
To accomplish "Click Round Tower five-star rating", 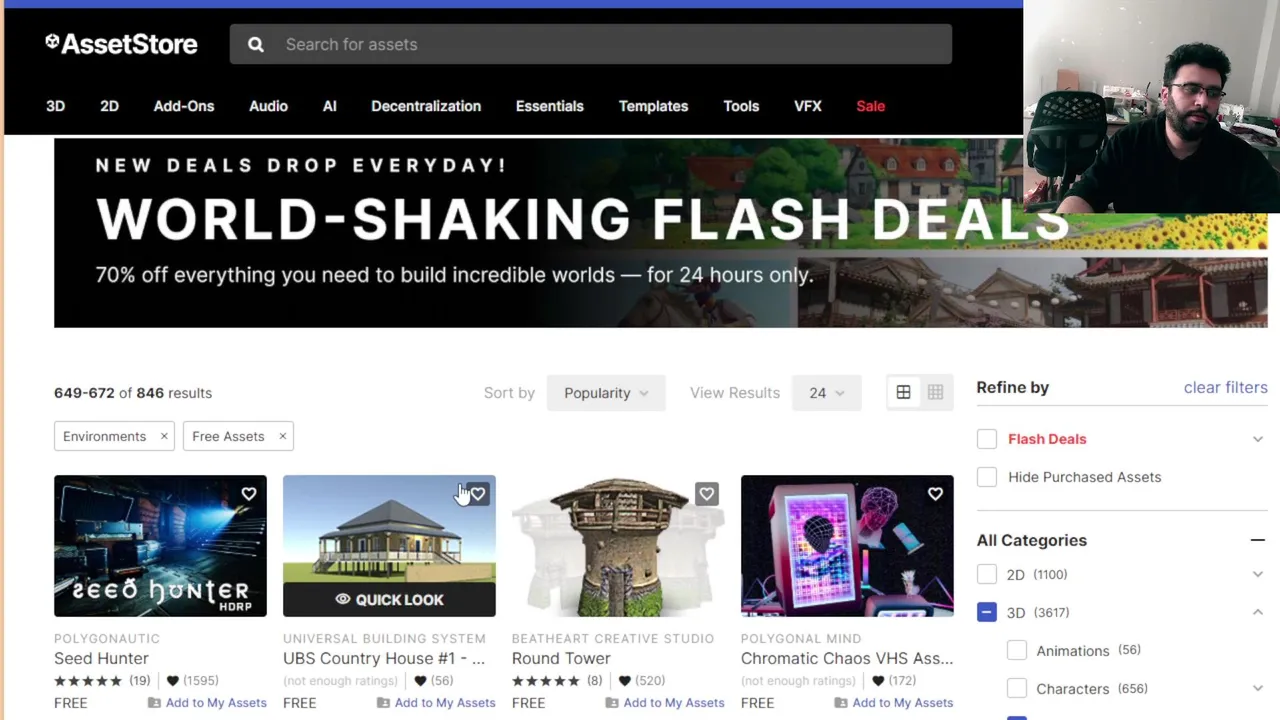I will [x=546, y=681].
